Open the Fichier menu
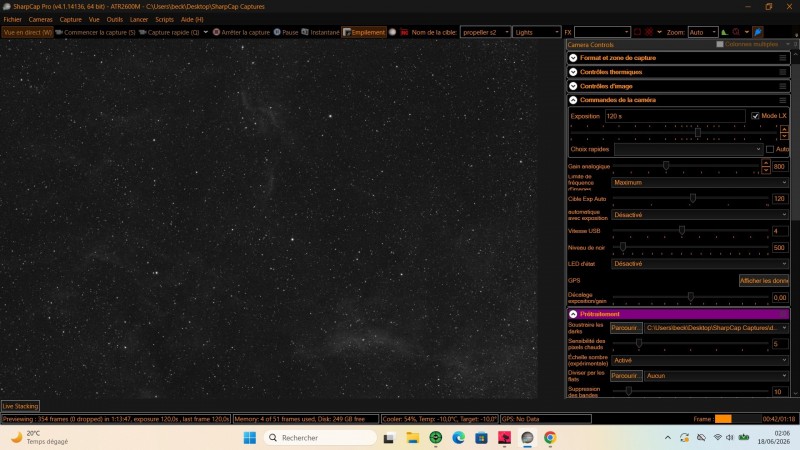The image size is (800, 450). point(13,19)
